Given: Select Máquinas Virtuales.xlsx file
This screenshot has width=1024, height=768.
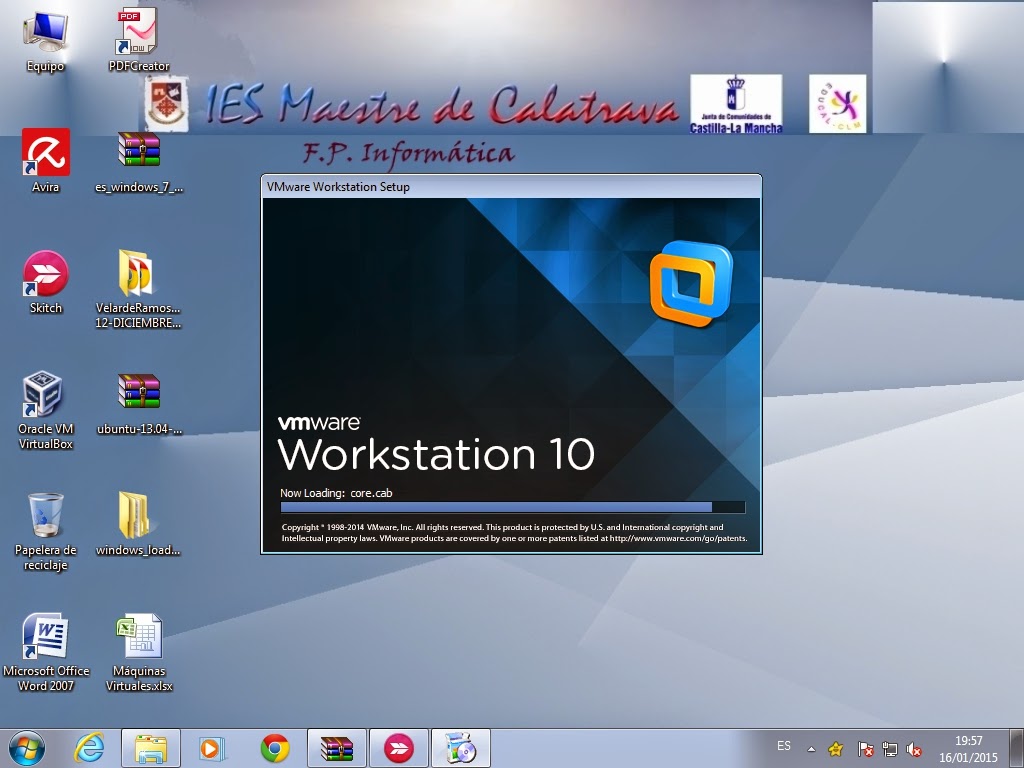Looking at the screenshot, I should (139, 652).
